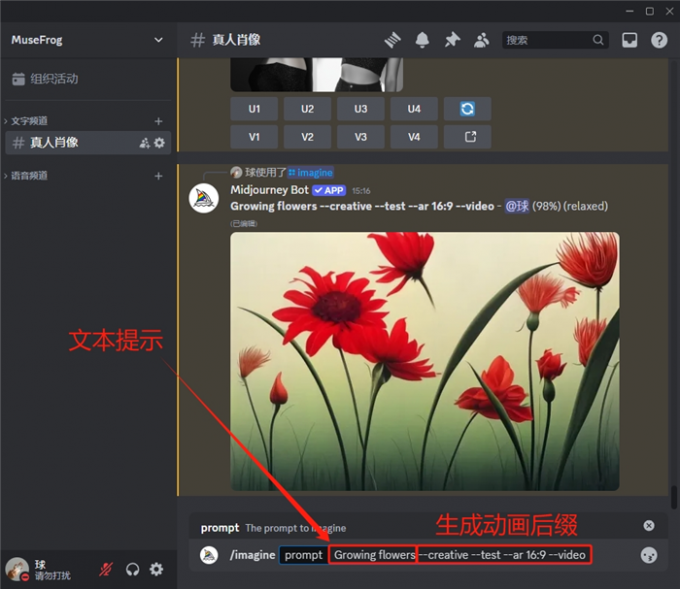Upscale image with U3 button

[361, 108]
